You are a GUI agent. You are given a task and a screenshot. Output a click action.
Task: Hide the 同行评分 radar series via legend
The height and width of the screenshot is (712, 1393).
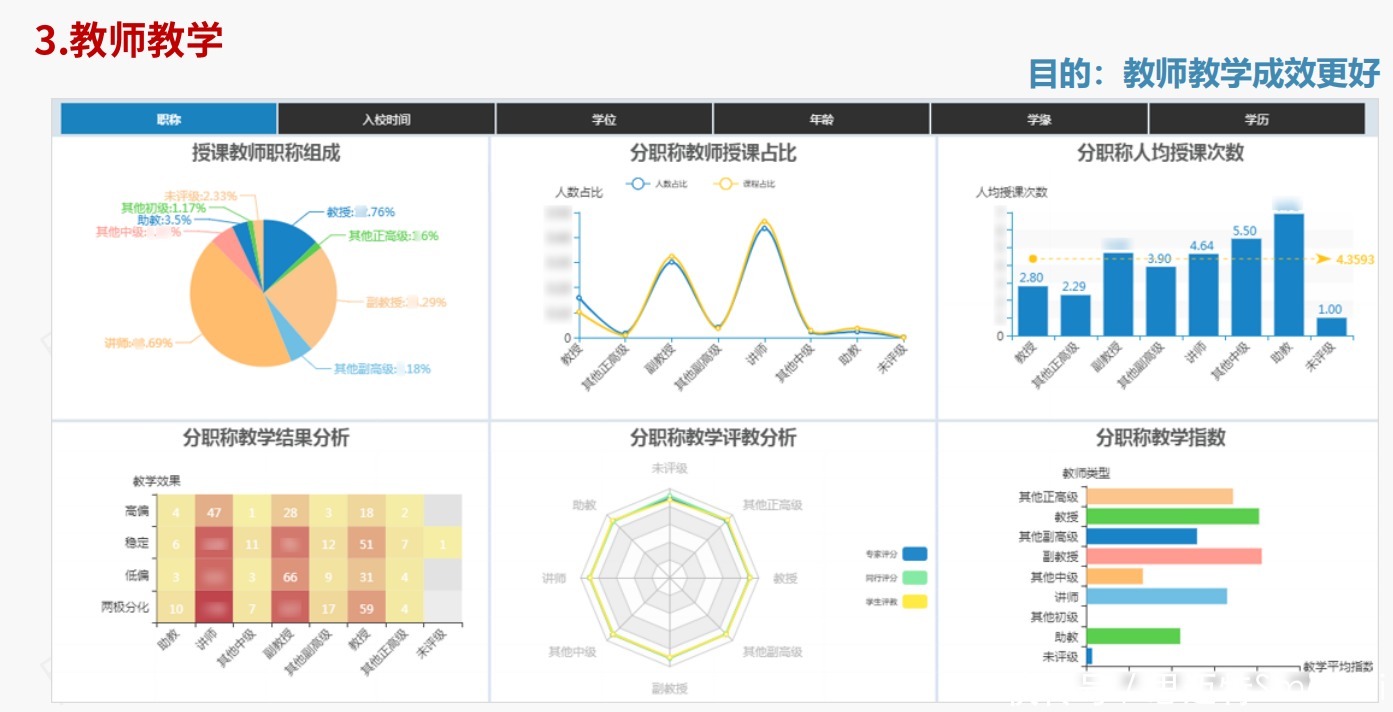point(915,577)
